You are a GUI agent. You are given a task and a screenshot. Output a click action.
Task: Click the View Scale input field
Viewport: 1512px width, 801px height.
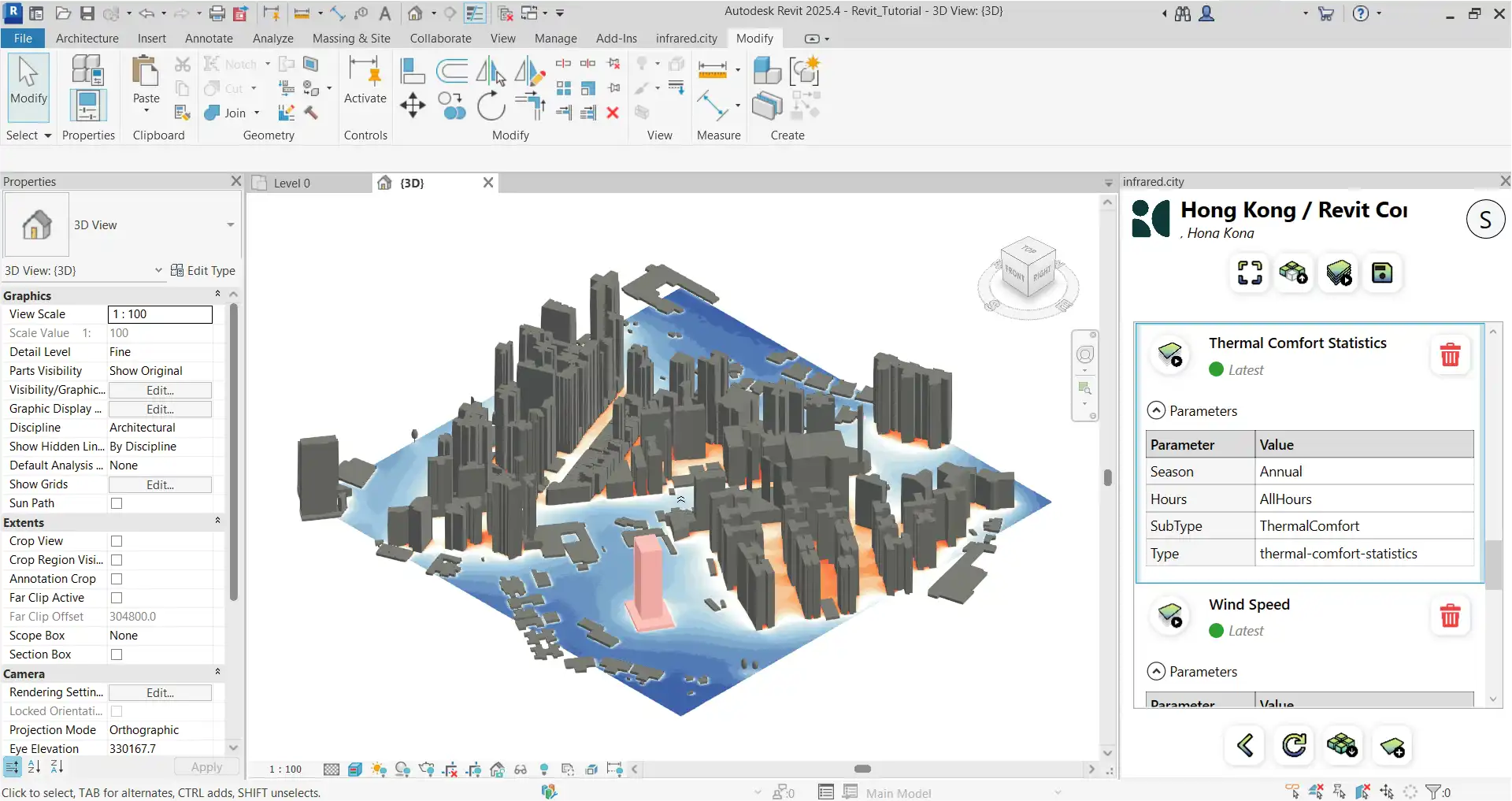[160, 314]
